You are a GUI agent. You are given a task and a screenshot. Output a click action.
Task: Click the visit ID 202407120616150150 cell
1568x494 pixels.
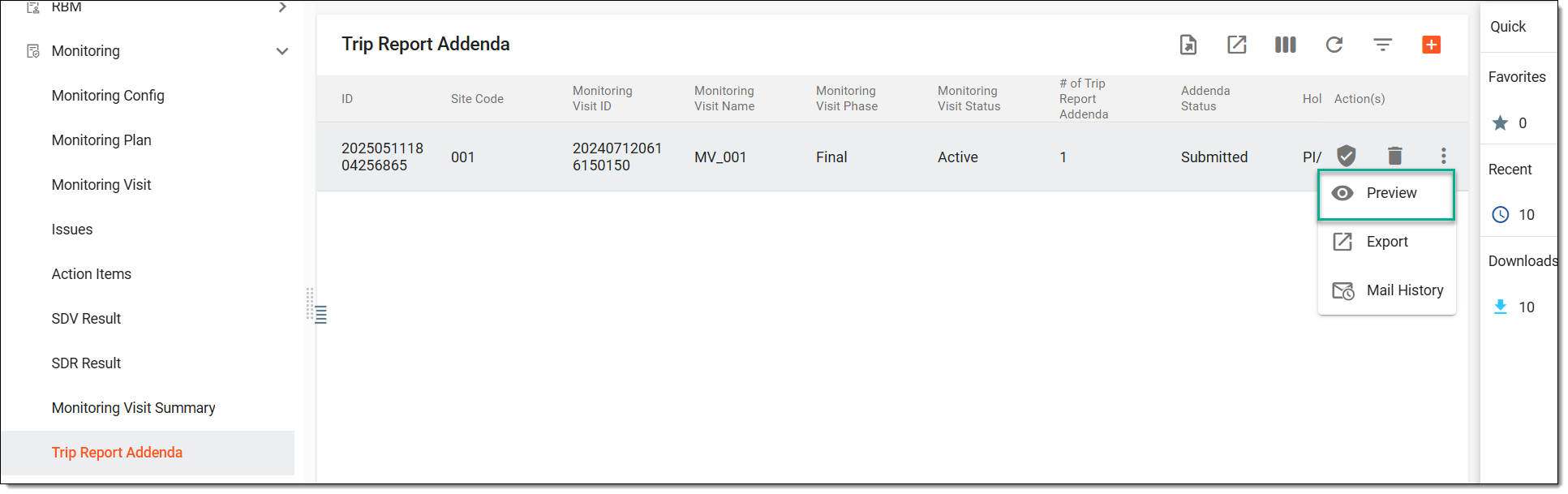coord(617,157)
